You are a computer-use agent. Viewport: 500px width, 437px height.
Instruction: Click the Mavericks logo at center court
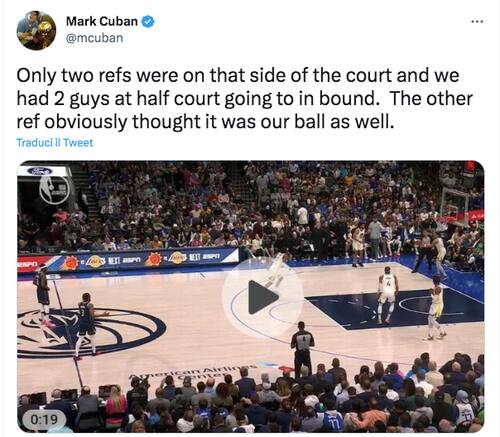(87, 333)
